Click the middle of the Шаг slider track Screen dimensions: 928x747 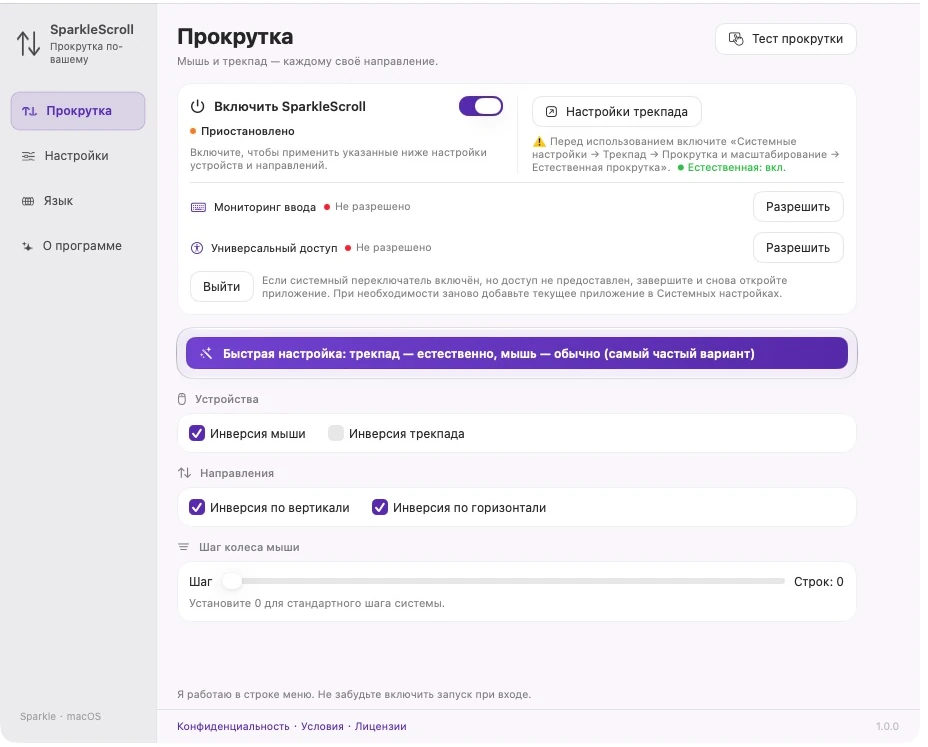504,582
